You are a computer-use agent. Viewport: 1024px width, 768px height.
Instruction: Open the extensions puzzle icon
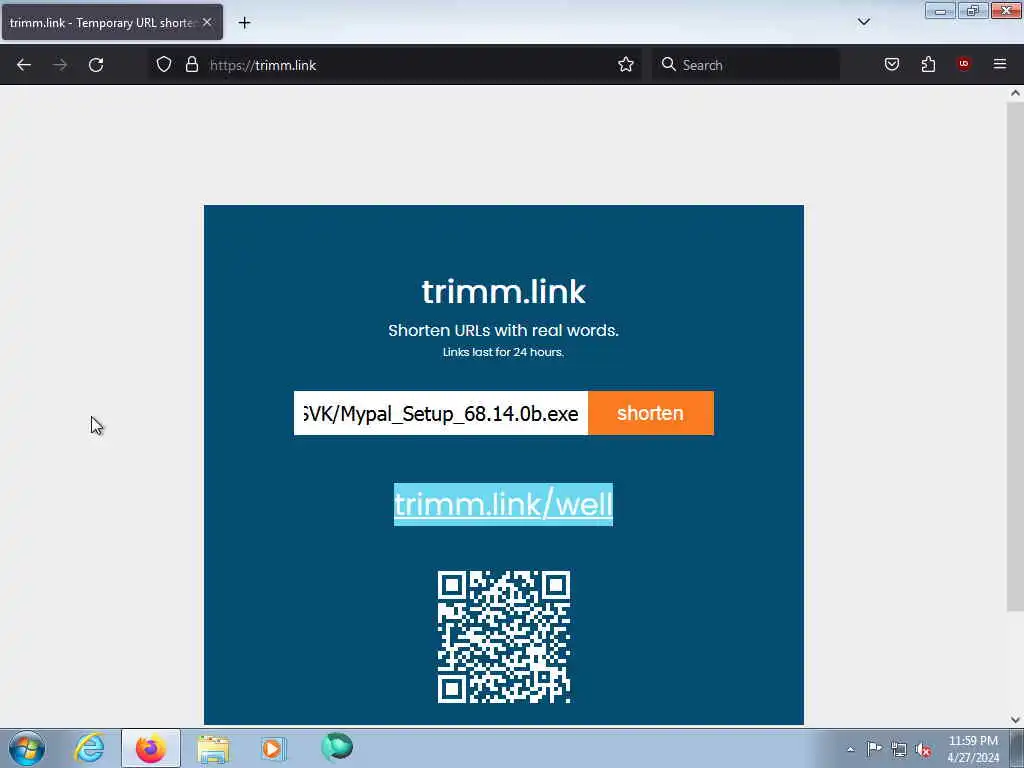click(928, 64)
